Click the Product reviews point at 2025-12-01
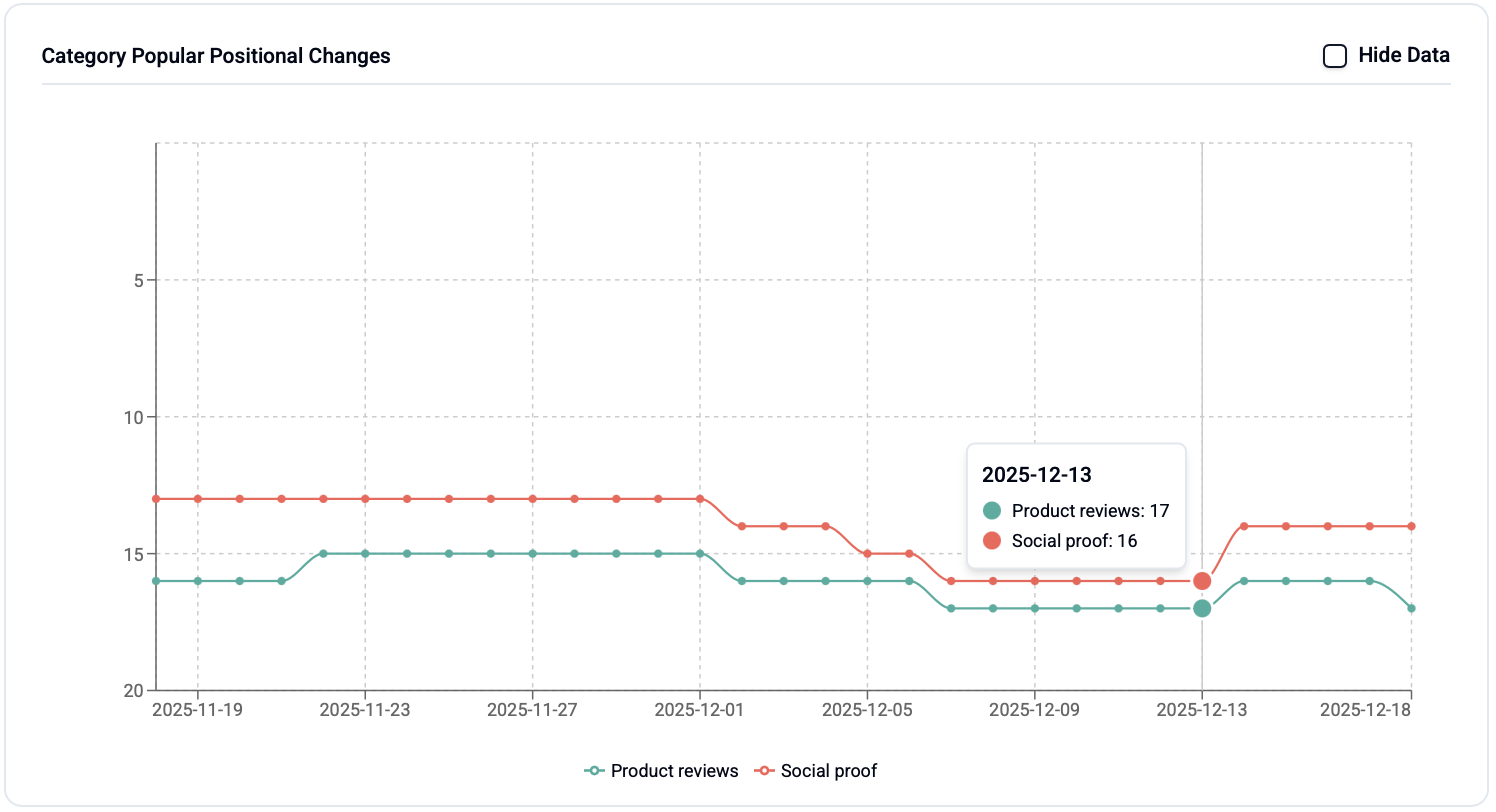The height and width of the screenshot is (812, 1496). (700, 553)
